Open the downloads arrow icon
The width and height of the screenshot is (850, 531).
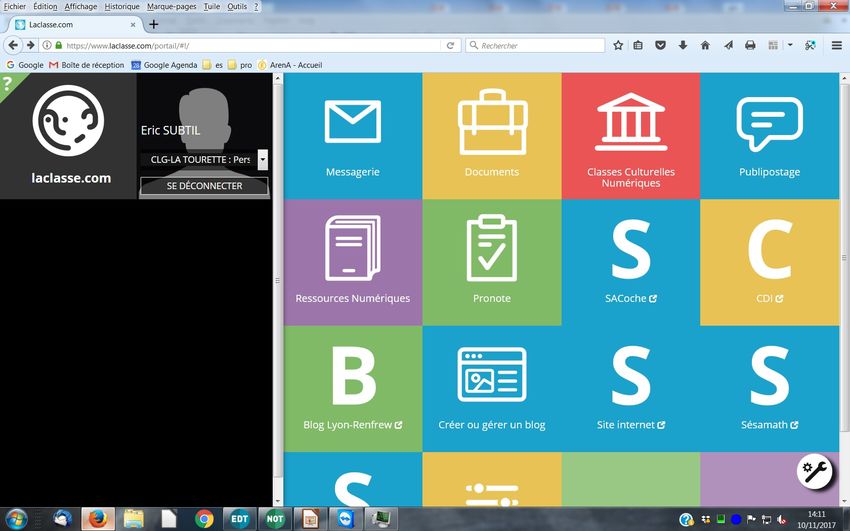coord(682,46)
